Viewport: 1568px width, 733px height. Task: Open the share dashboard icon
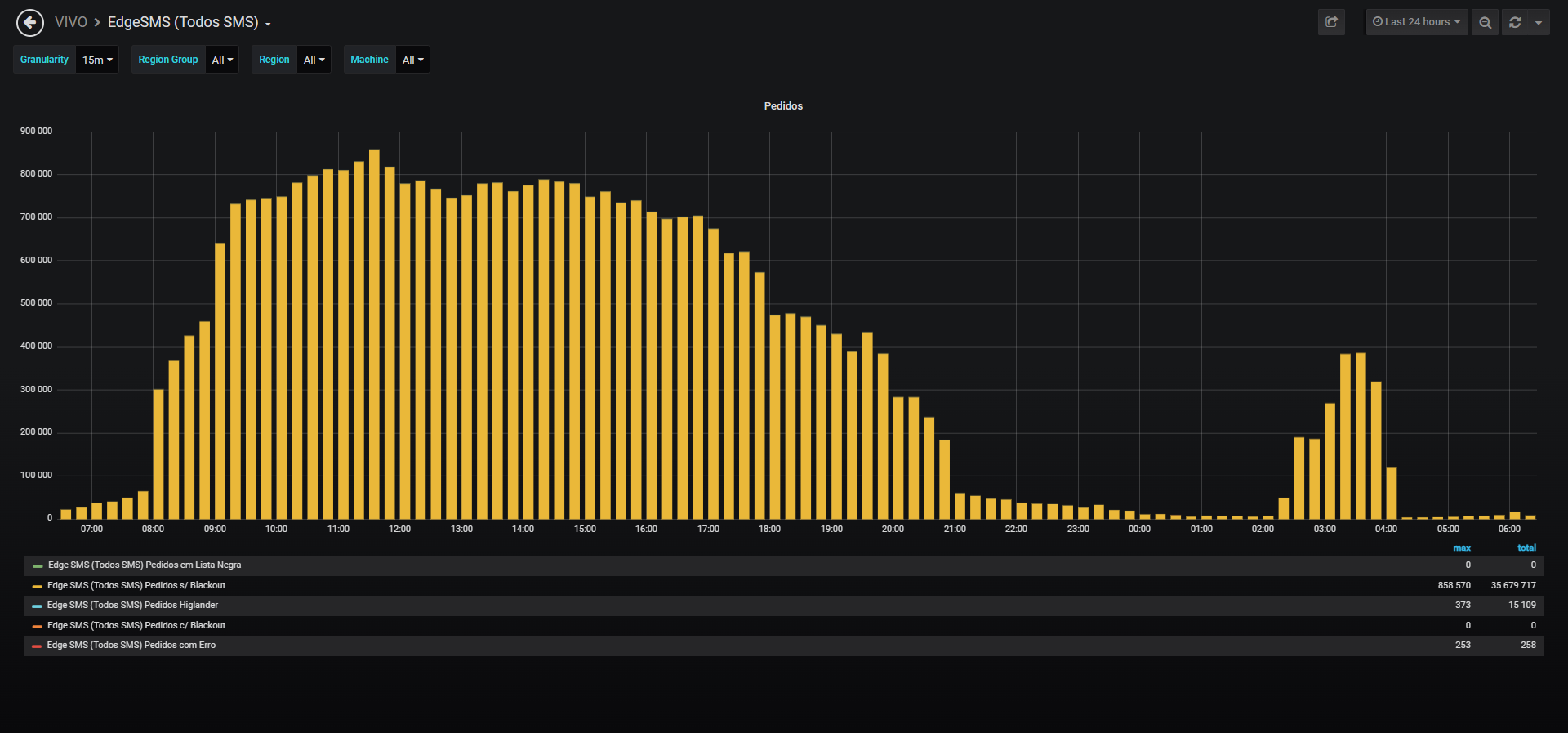tap(1331, 22)
